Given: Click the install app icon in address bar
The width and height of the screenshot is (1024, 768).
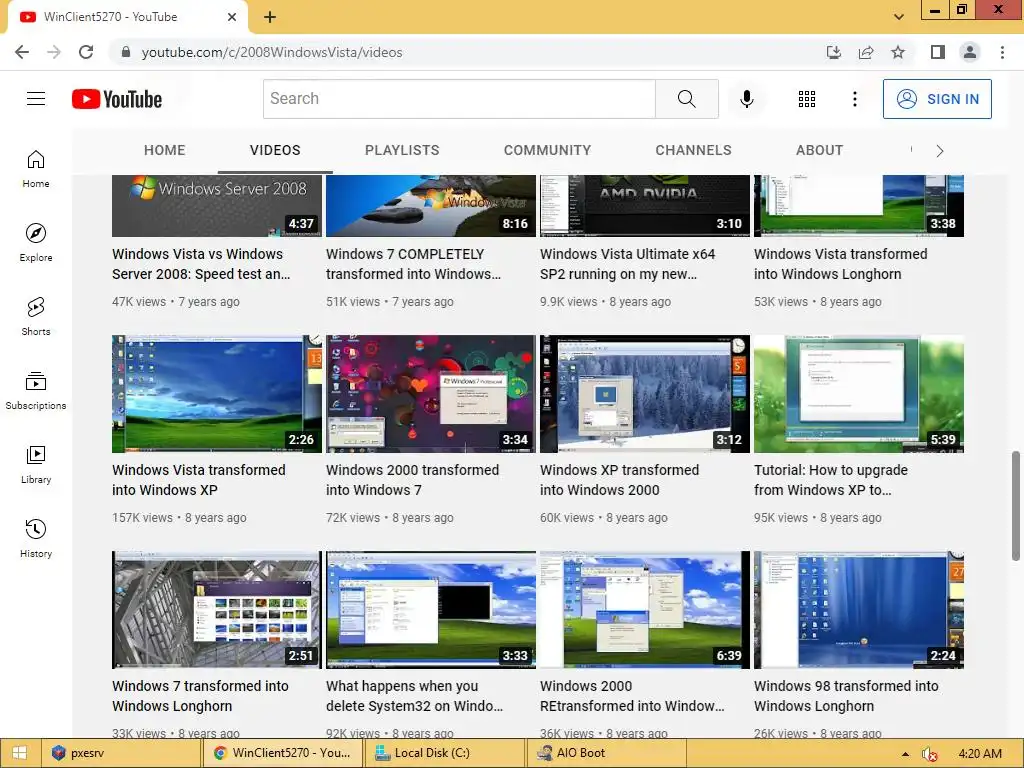Looking at the screenshot, I should click(834, 52).
